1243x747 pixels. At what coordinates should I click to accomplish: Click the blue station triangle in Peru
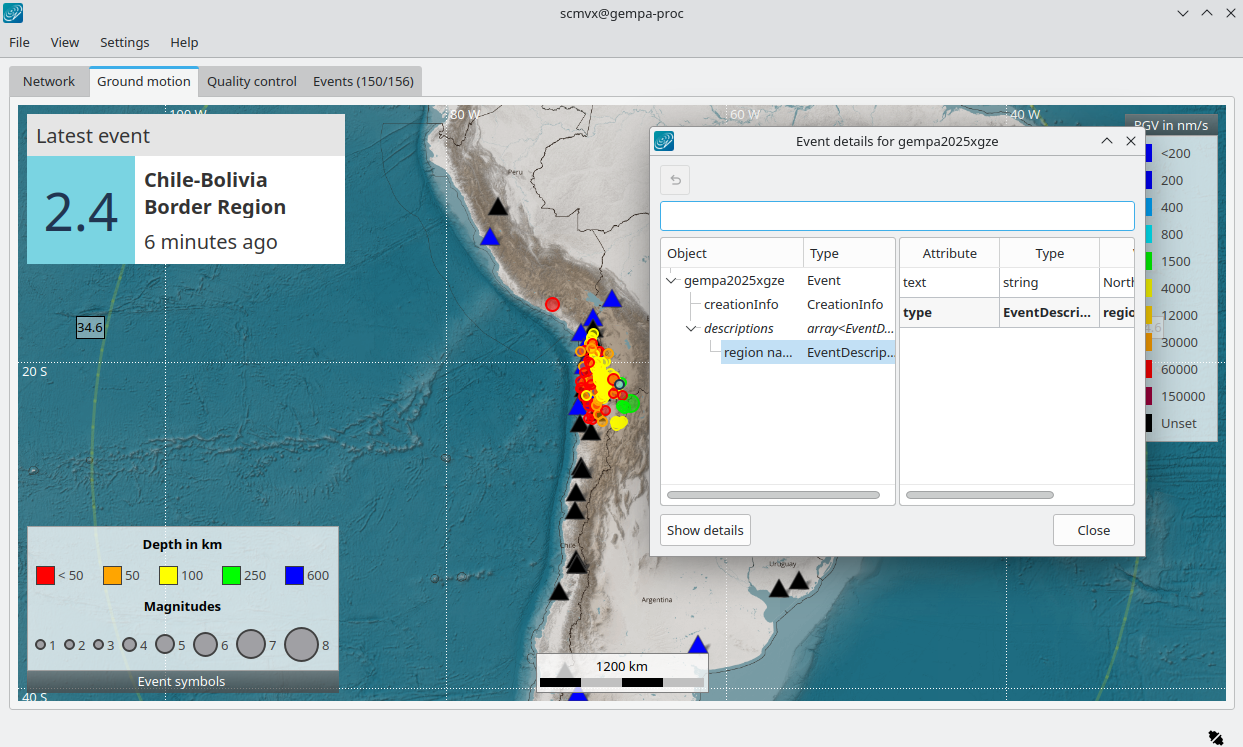[x=490, y=238]
